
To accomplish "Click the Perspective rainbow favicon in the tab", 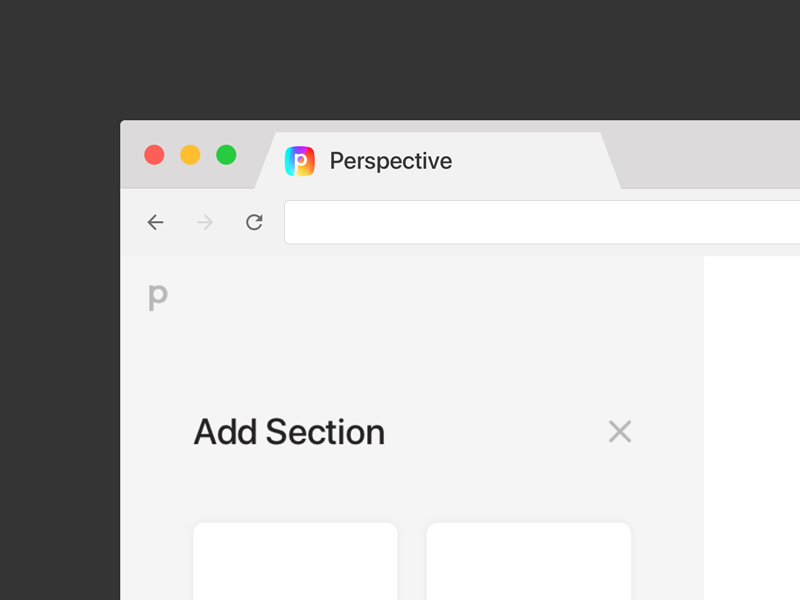I will [x=300, y=161].
